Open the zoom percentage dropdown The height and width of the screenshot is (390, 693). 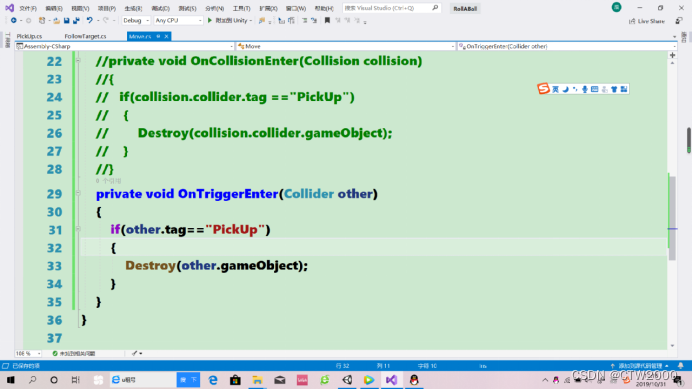(x=28, y=353)
